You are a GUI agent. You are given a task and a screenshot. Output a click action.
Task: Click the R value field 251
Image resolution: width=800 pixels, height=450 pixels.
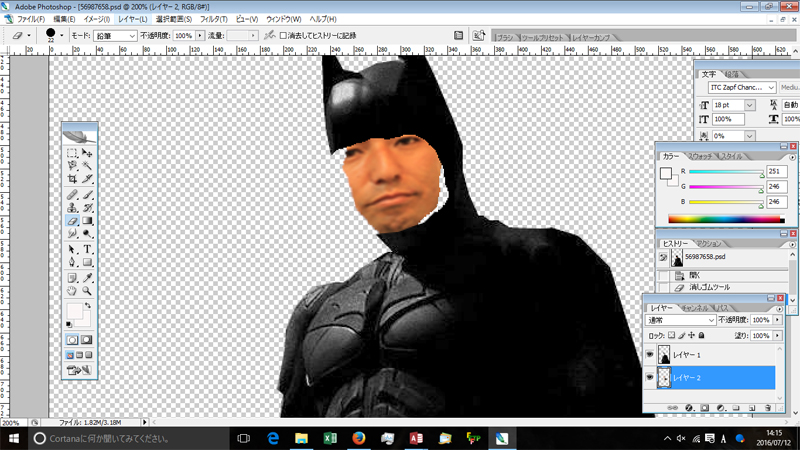click(777, 171)
